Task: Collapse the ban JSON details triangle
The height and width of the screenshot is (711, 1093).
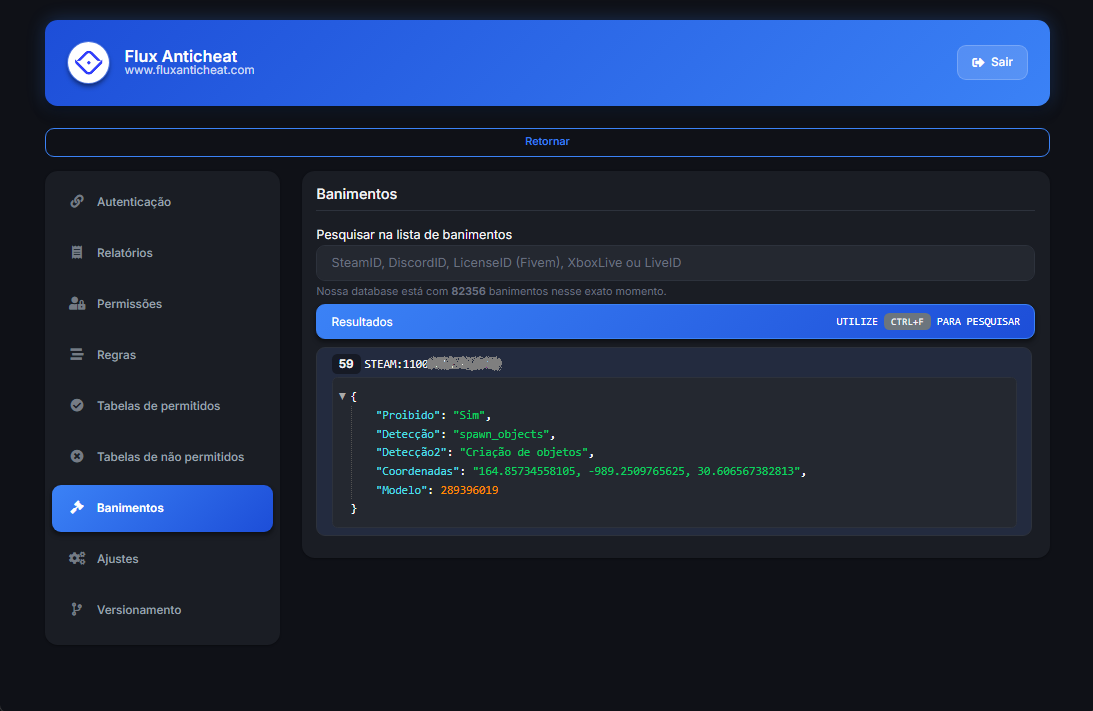Action: tap(341, 396)
